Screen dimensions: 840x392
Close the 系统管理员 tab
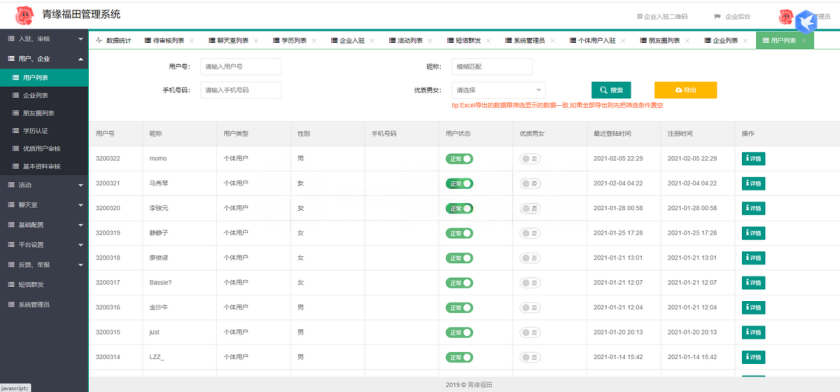[x=552, y=41]
